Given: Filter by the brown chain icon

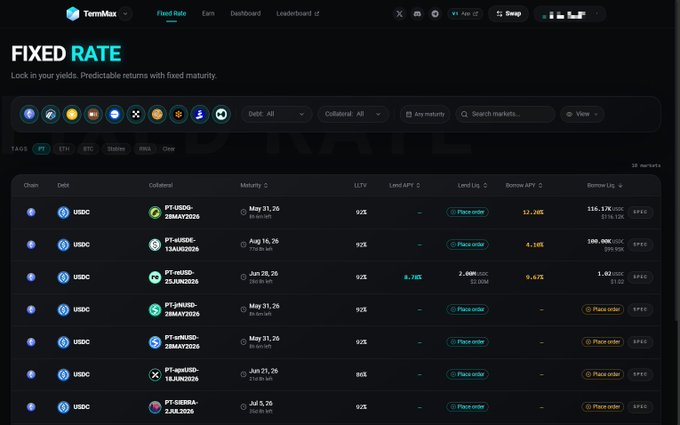Looking at the screenshot, I should tap(93, 114).
